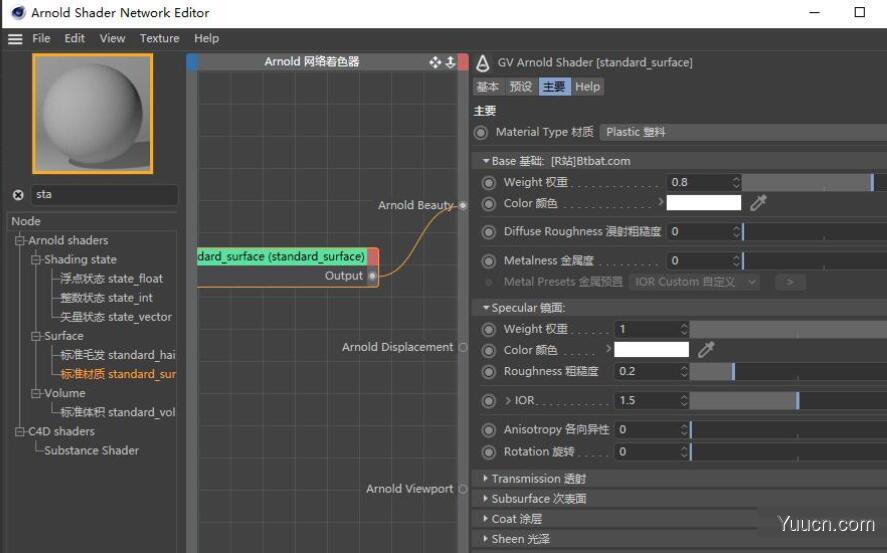Select the highlighted standard_surface shader entry
The width and height of the screenshot is (887, 553).
[x=118, y=374]
